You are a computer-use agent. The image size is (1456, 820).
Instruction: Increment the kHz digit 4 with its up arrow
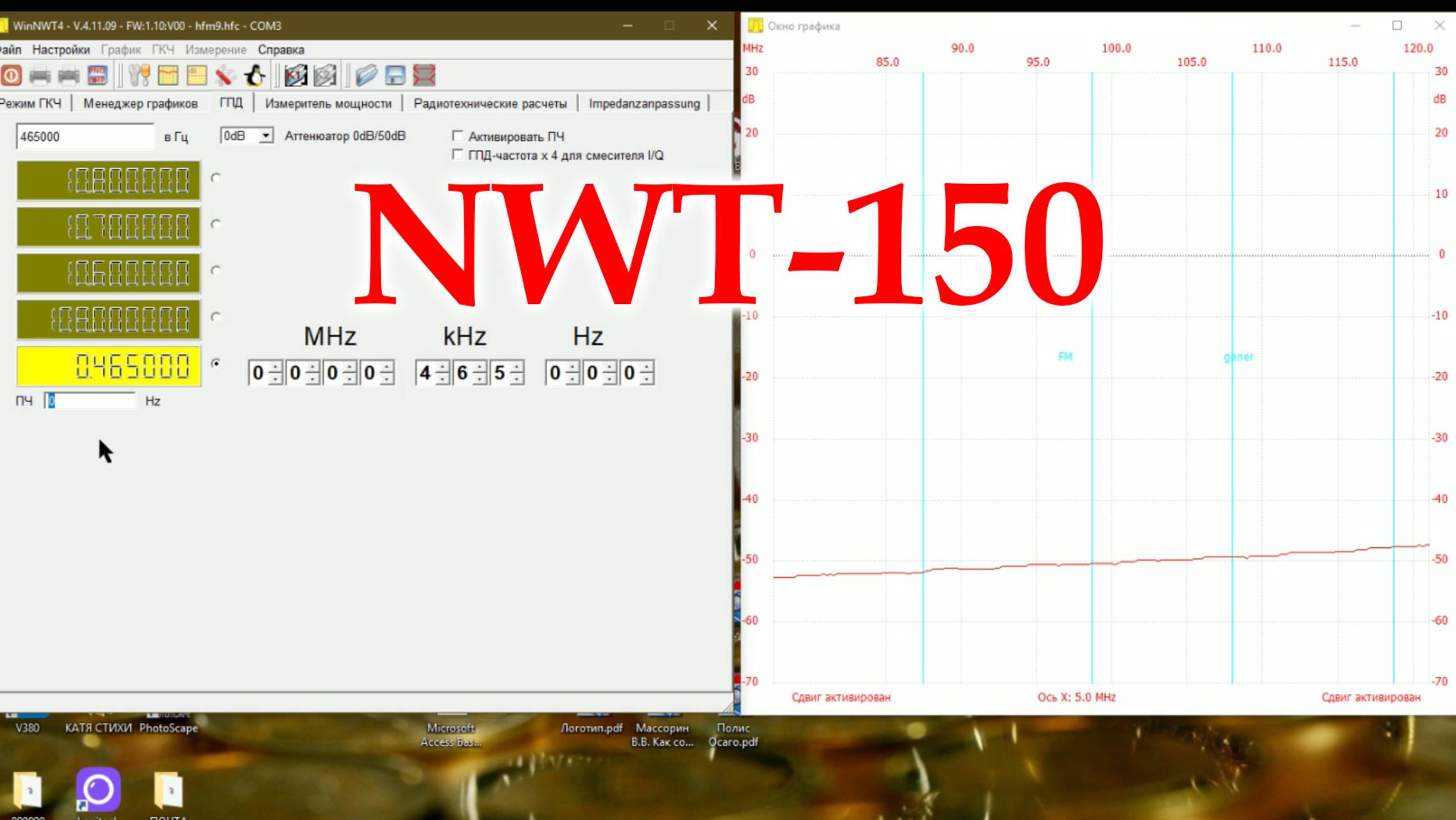coord(442,368)
